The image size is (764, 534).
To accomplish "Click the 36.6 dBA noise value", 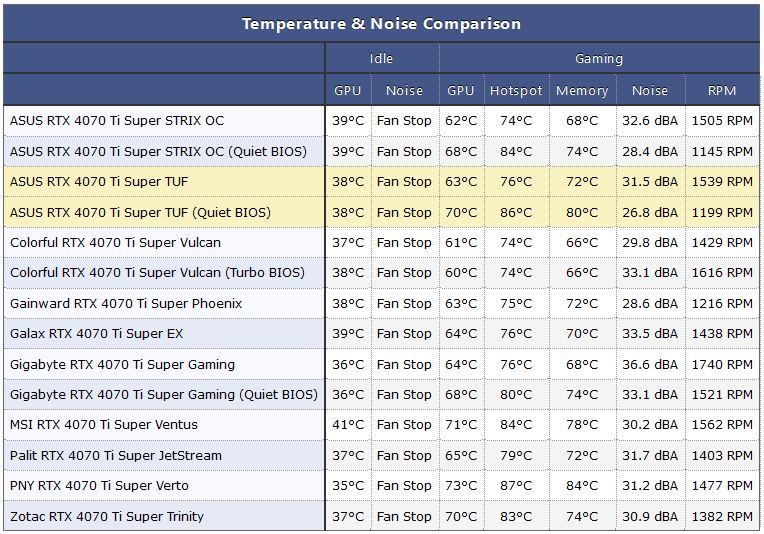I will point(649,364).
